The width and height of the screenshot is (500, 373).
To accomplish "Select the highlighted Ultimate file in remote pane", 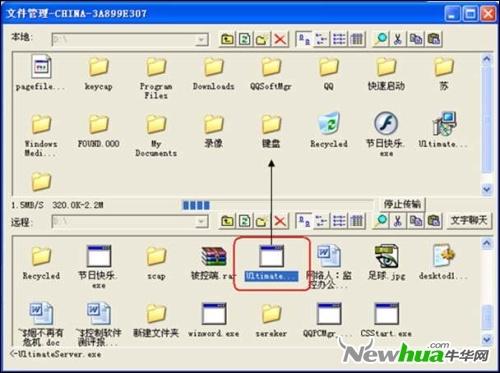I will coord(271,262).
